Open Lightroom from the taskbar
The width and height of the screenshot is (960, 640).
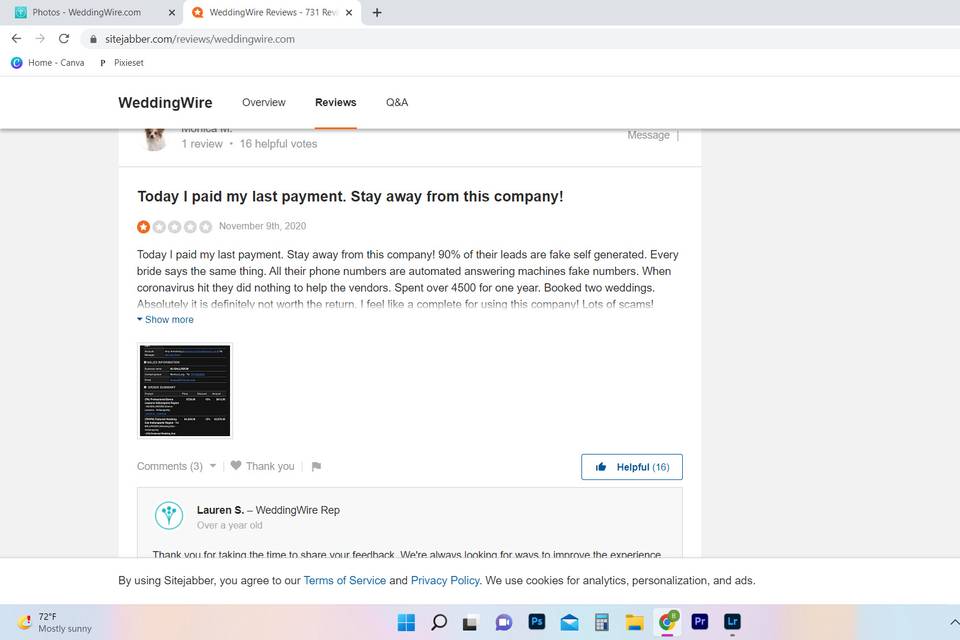(x=732, y=622)
